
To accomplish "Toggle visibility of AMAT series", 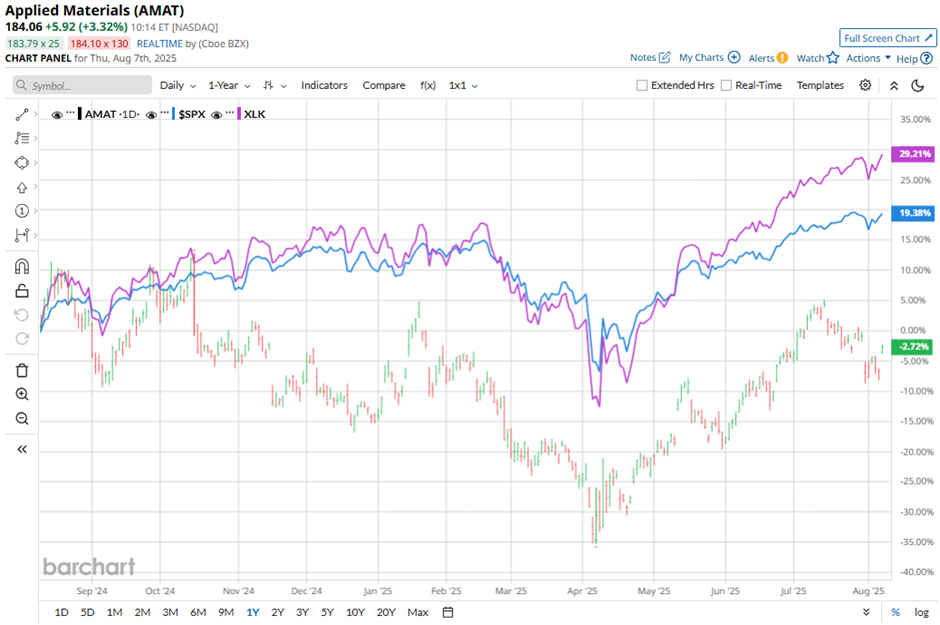I will point(57,114).
